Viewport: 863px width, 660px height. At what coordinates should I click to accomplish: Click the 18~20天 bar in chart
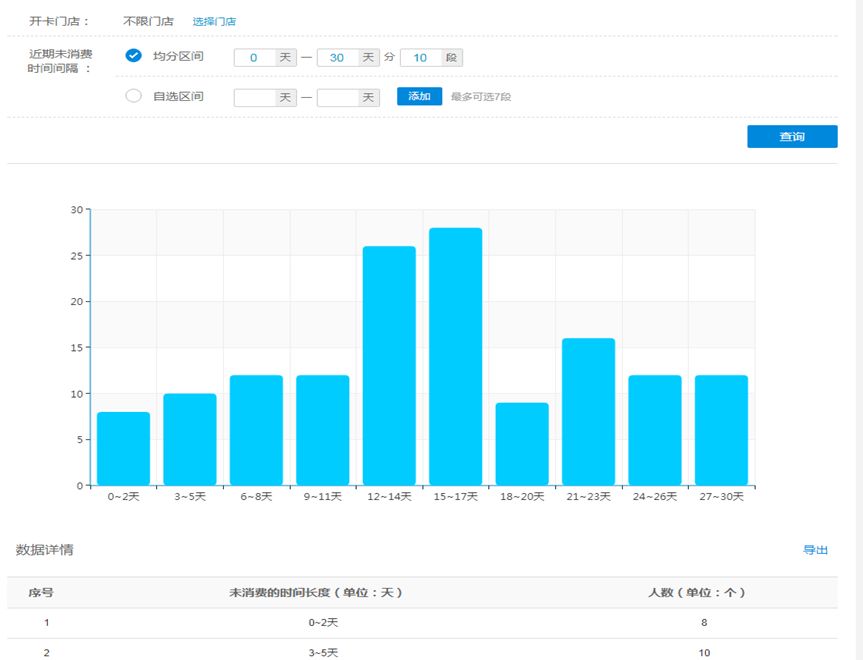[522, 444]
